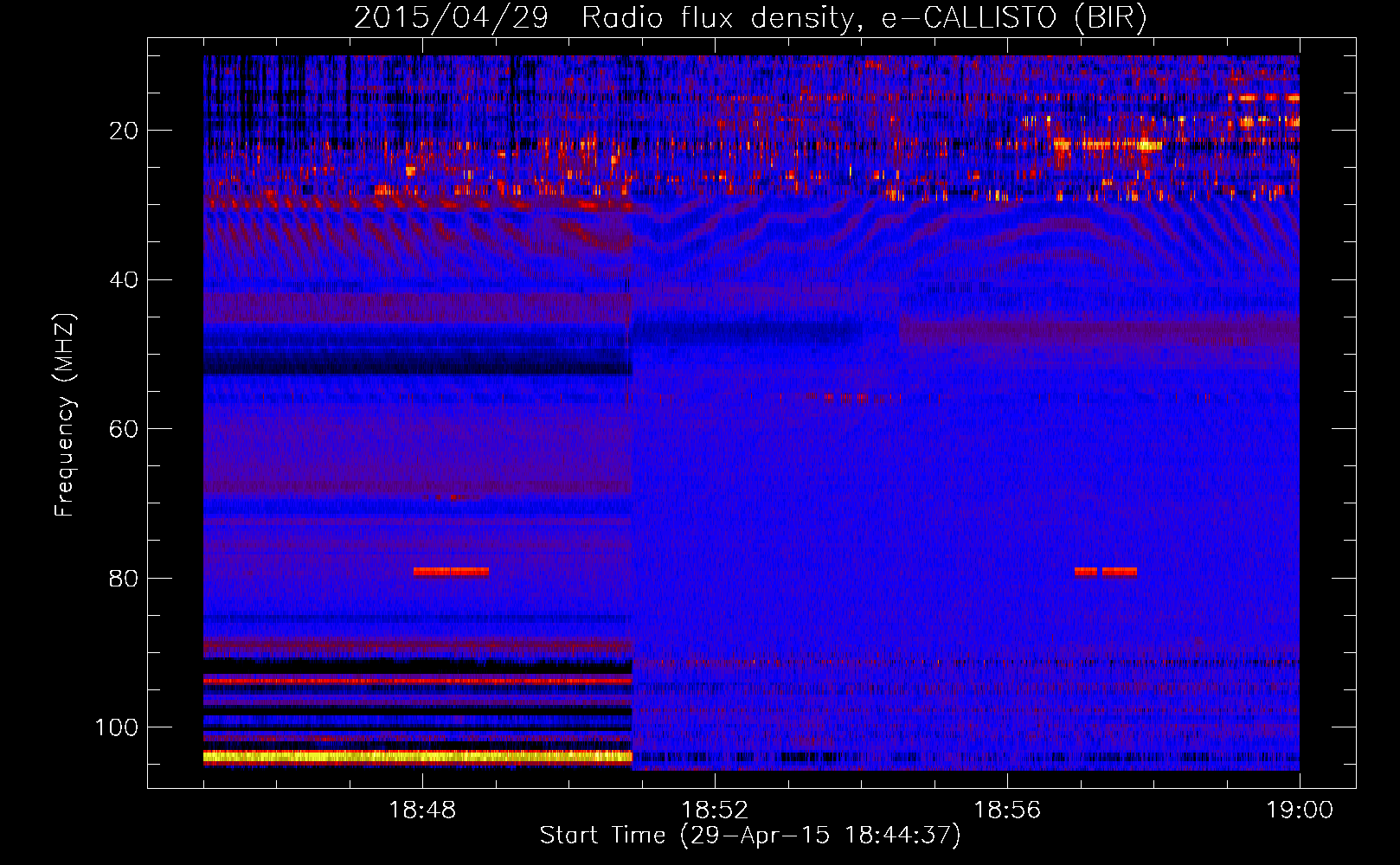This screenshot has width=1400, height=865.
Task: Click the 60 frequency tick label
Action: [x=125, y=430]
